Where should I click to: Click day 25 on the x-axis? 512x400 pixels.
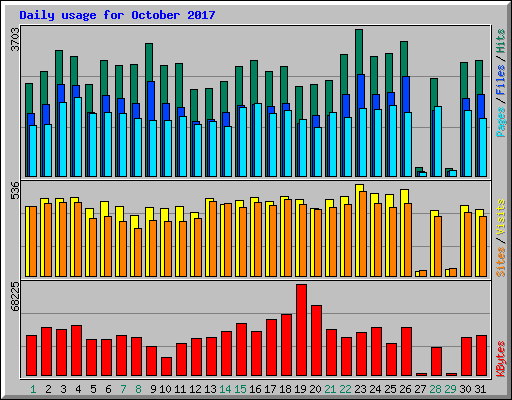point(390,389)
